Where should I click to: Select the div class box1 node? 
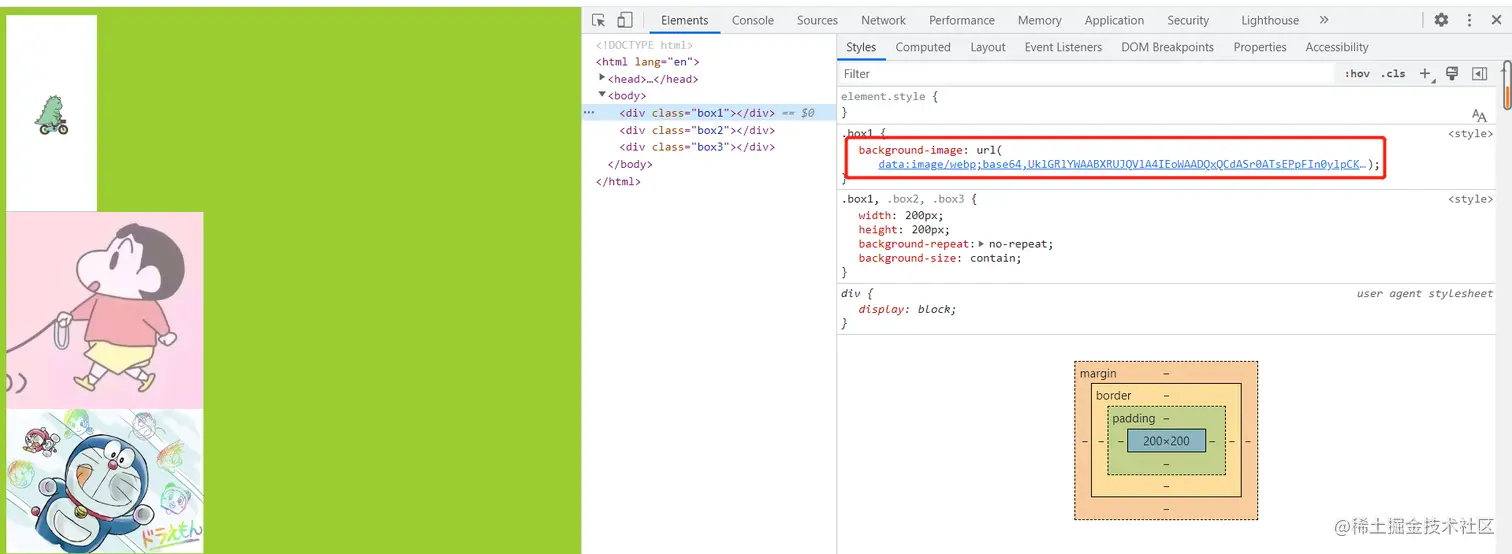(697, 113)
